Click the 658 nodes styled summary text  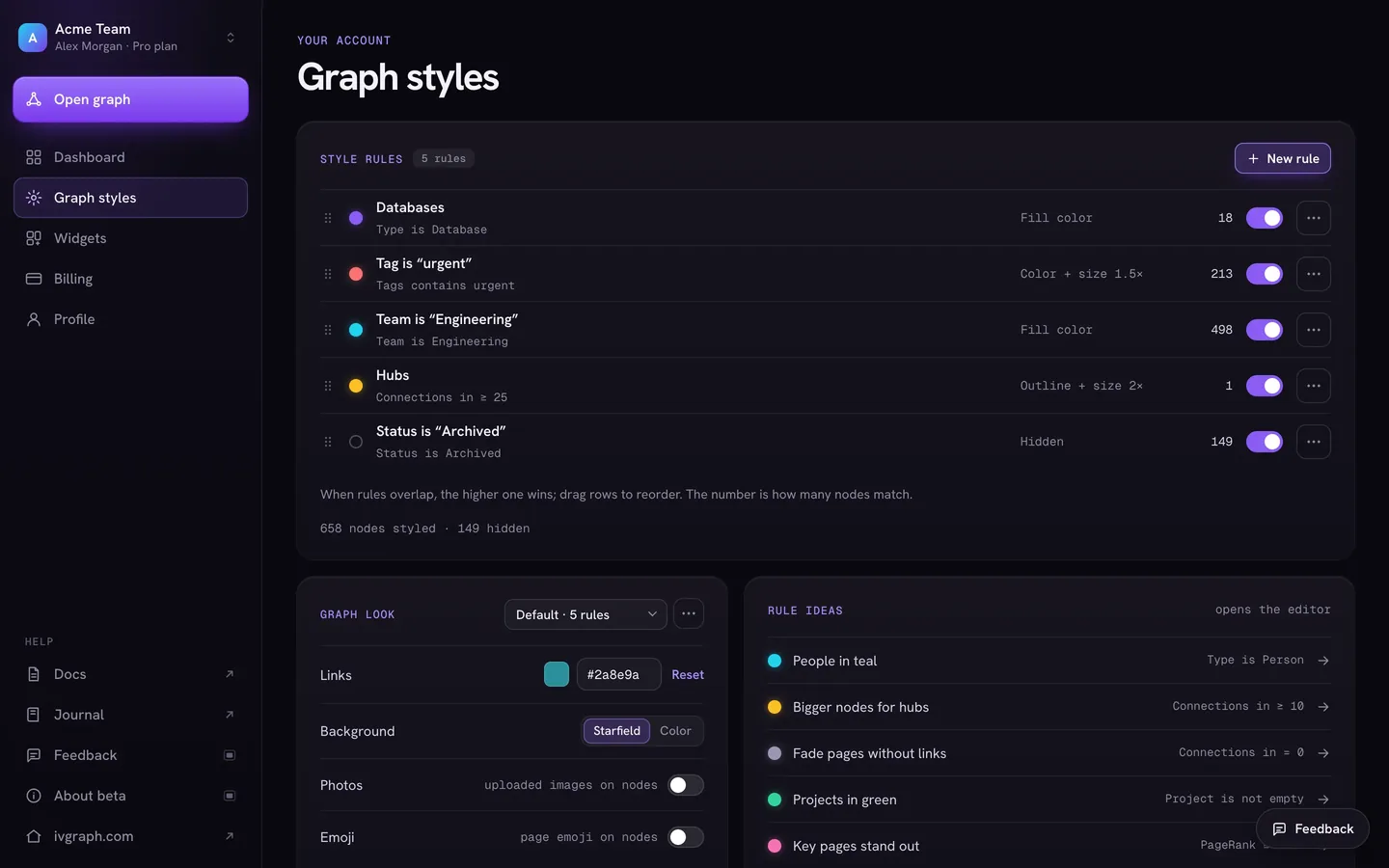378,529
